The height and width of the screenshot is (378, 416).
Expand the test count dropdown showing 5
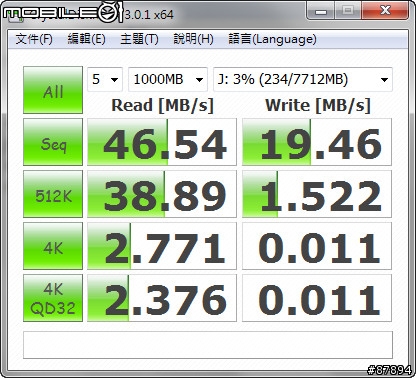tap(105, 79)
